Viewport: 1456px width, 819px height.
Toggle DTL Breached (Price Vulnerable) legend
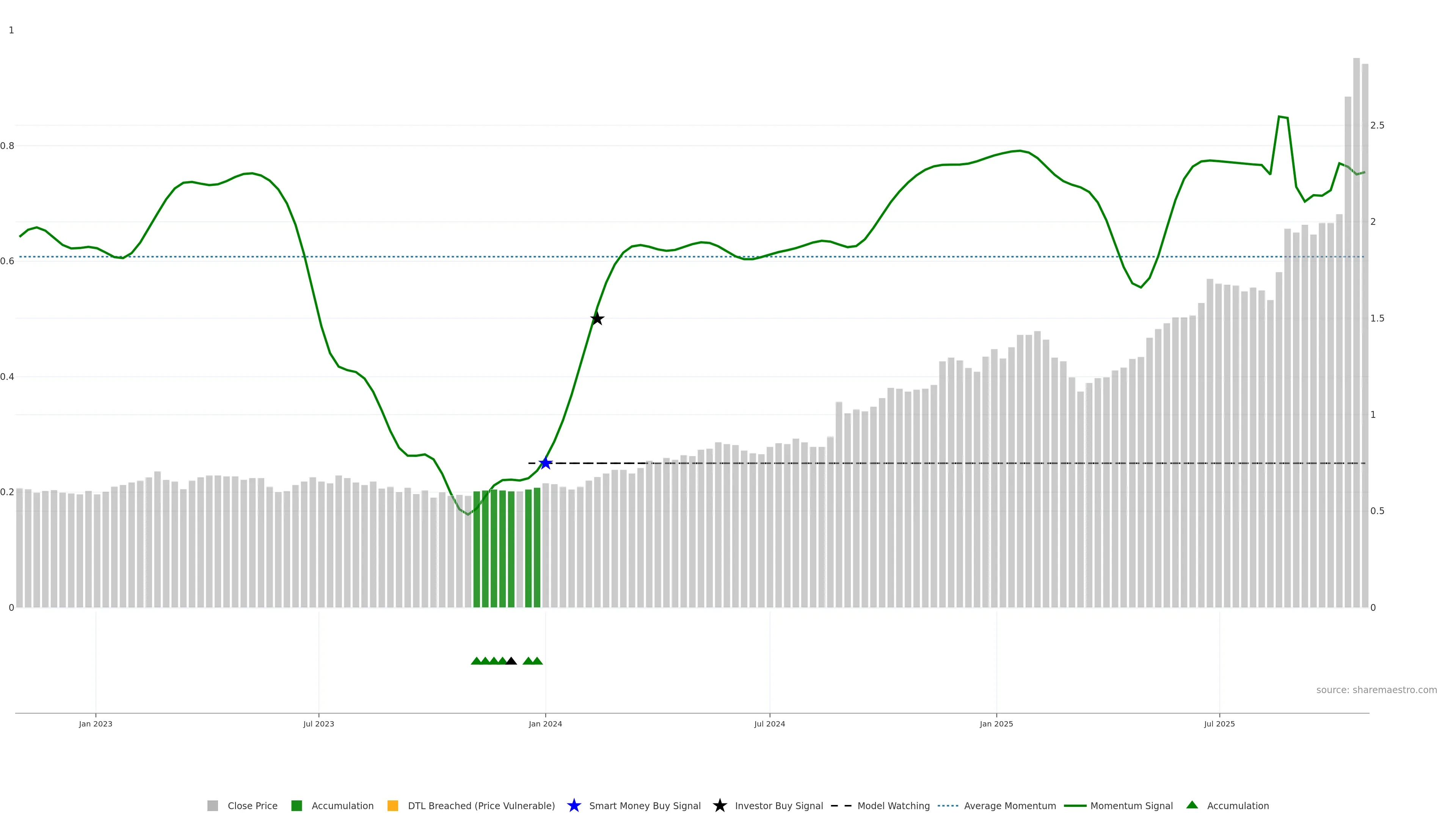tap(481, 805)
